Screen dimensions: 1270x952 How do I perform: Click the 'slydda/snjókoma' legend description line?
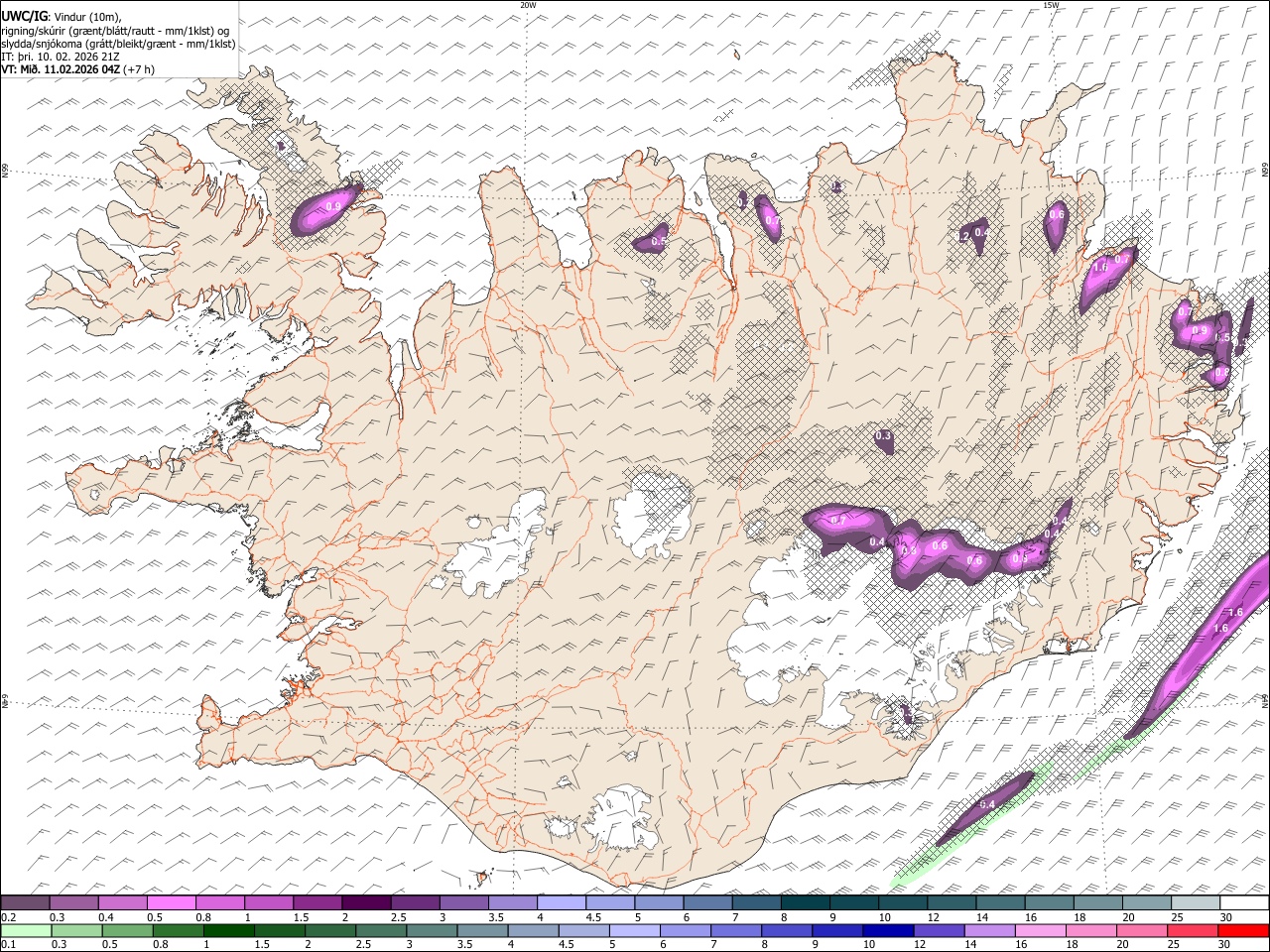118,44
